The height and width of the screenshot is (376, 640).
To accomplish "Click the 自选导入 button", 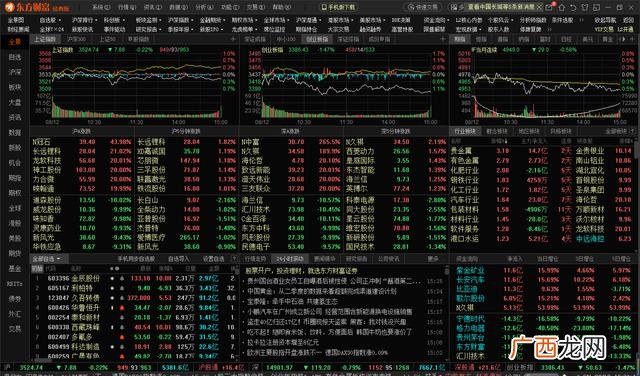I will pos(179,259).
